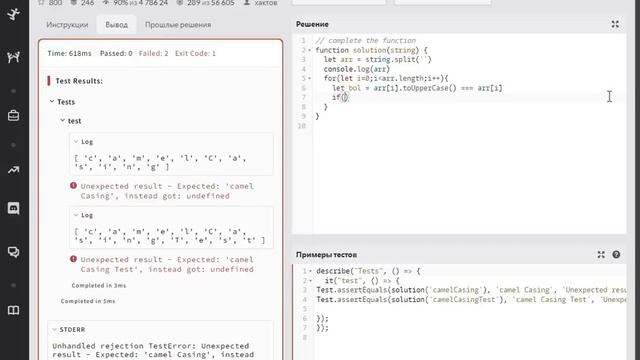Open the trending arrow leaderboard icon

(x=13, y=170)
